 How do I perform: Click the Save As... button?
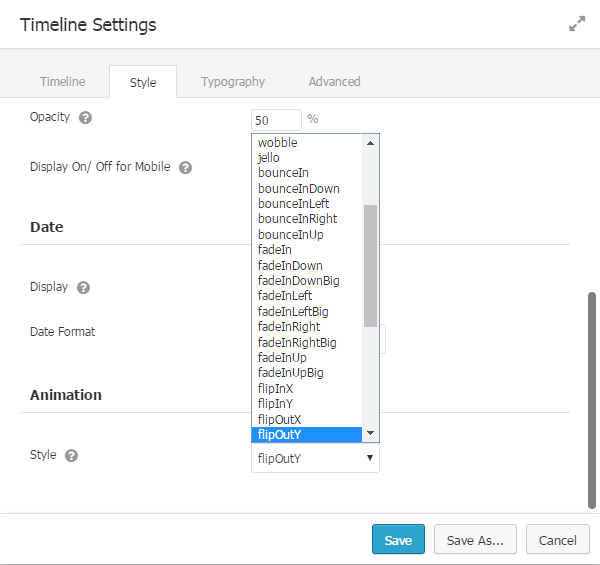click(x=475, y=540)
